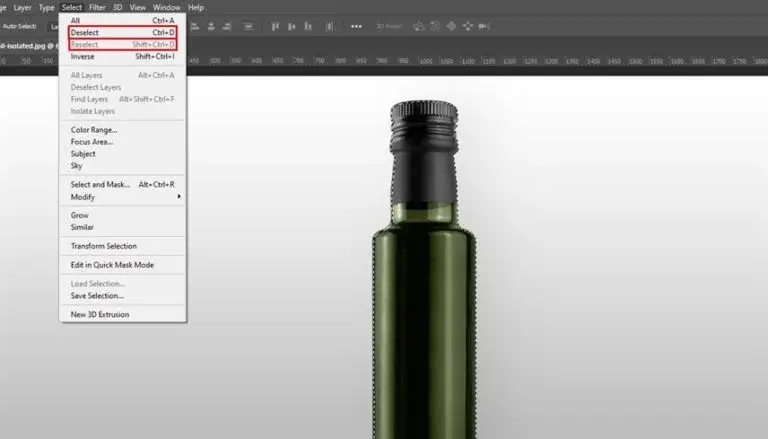768x439 pixels.
Task: Choose Sky from the Select menu
Action: coord(122,166)
